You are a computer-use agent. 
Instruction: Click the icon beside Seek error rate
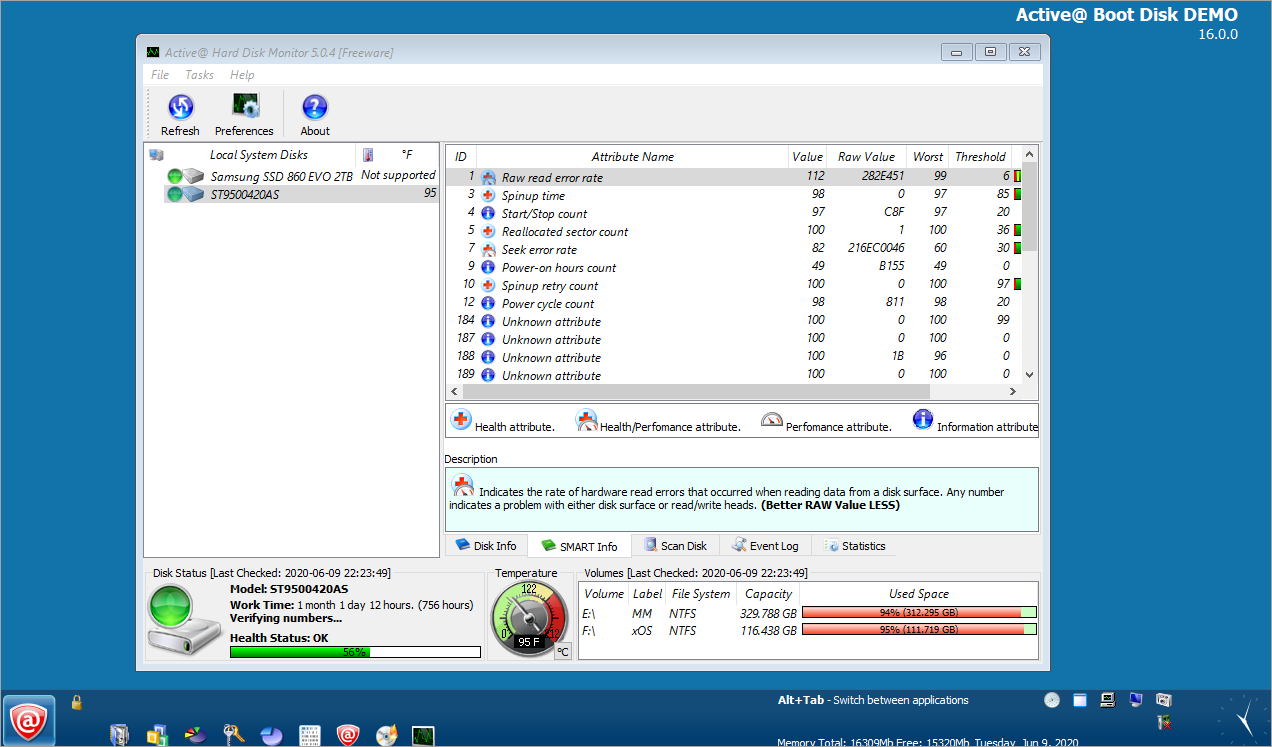tap(488, 249)
